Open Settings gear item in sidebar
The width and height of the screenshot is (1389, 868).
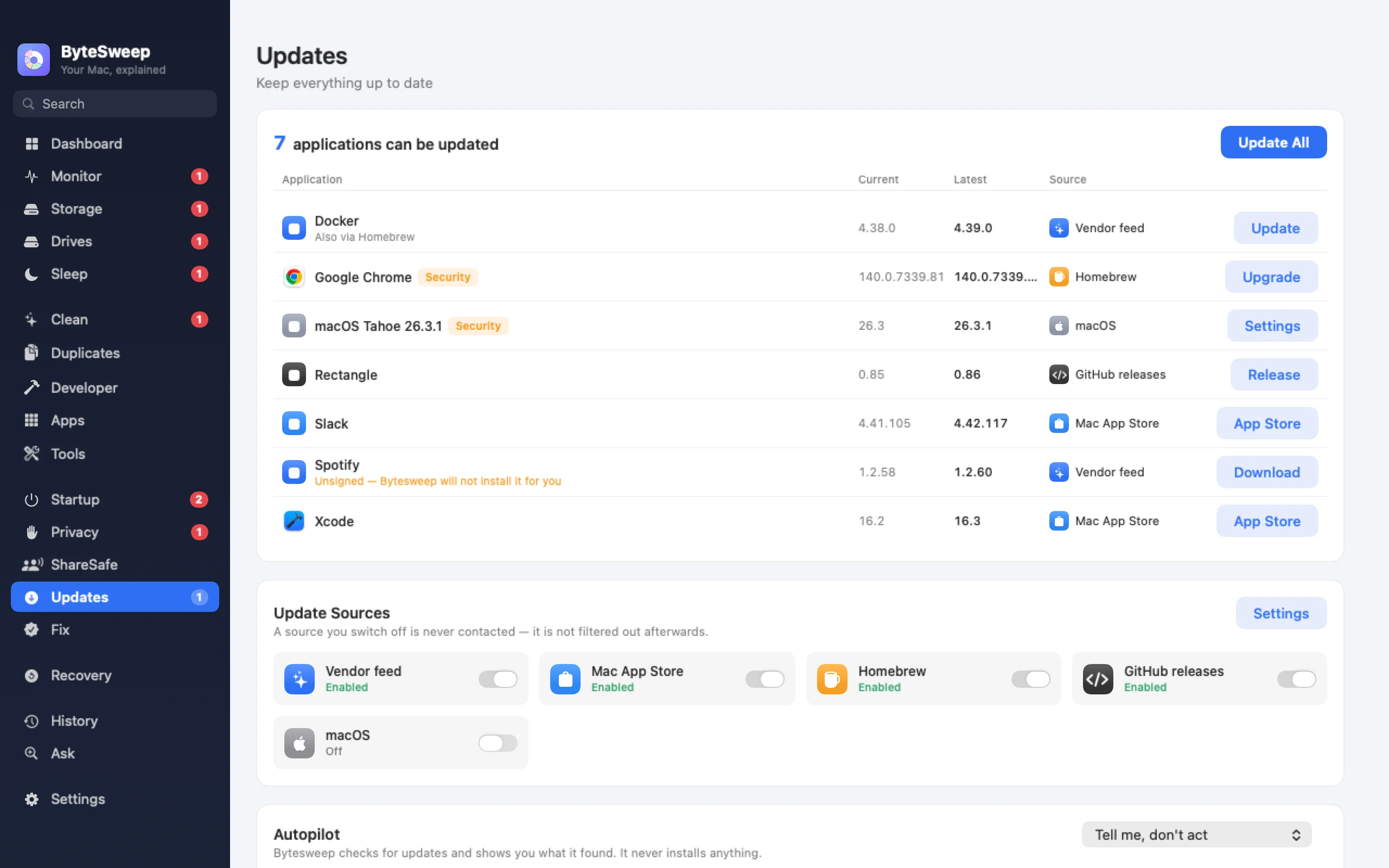[x=115, y=799]
